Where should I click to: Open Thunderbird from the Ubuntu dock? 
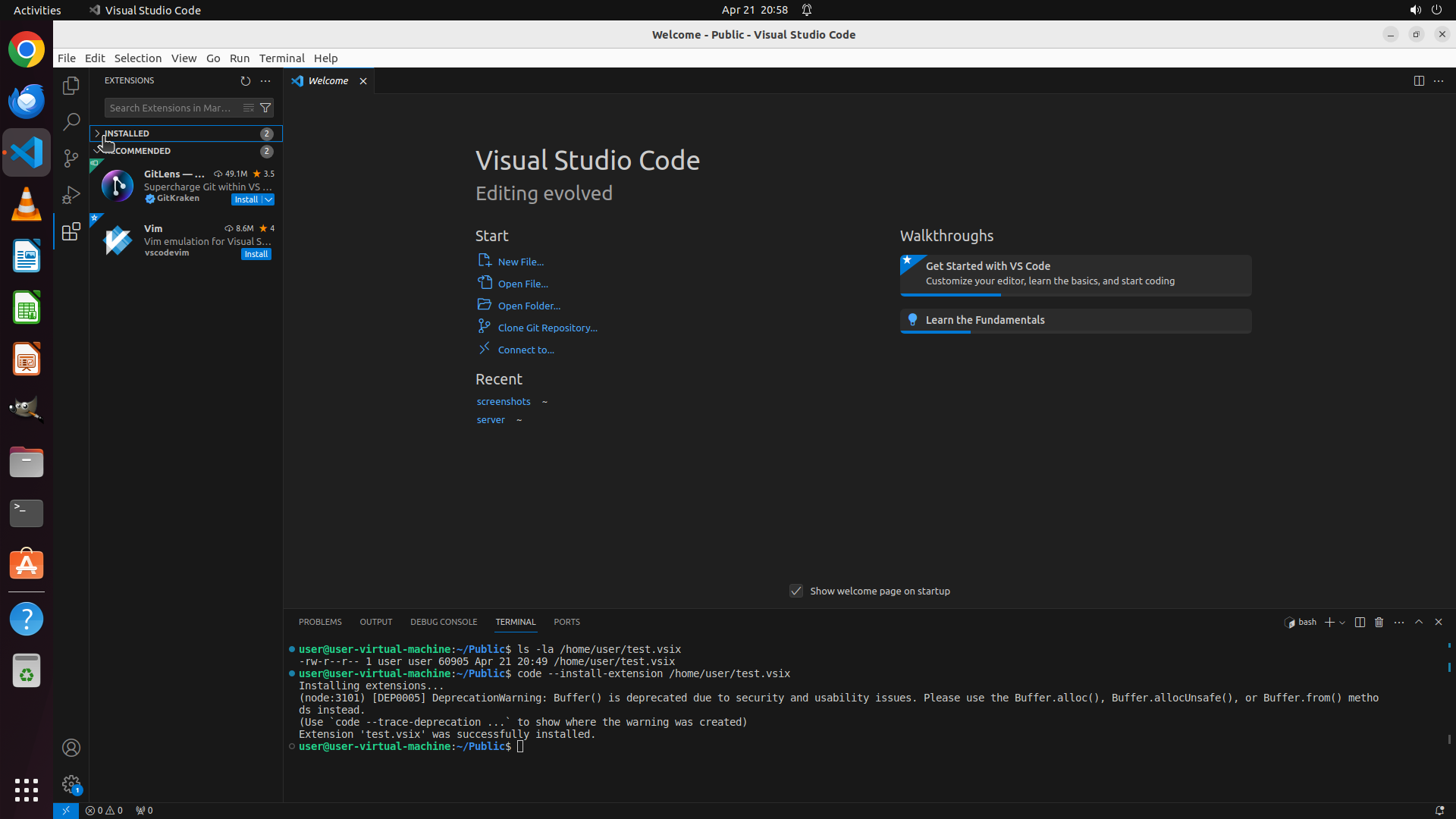[x=27, y=101]
